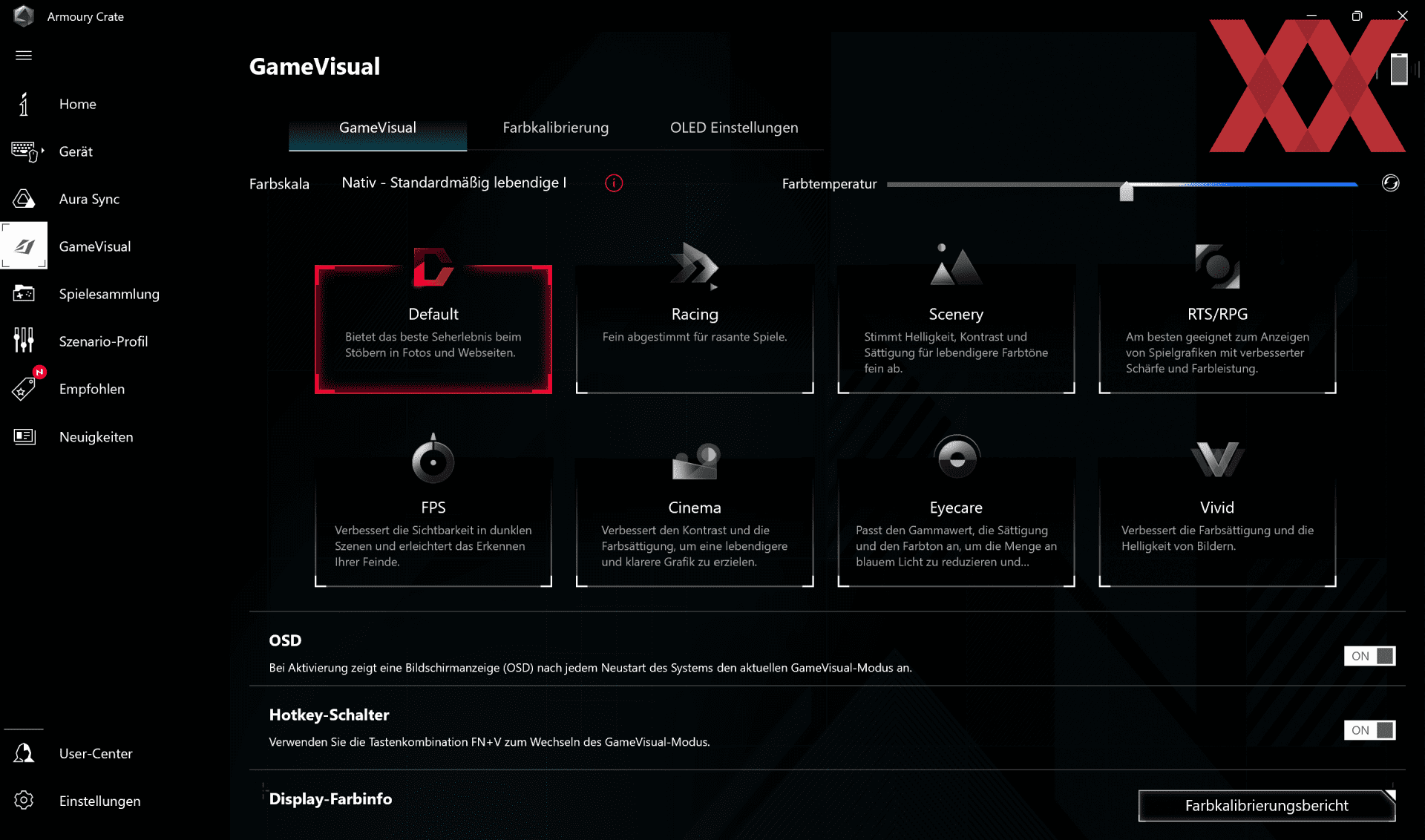Click the Home sidebar icon

coord(24,104)
